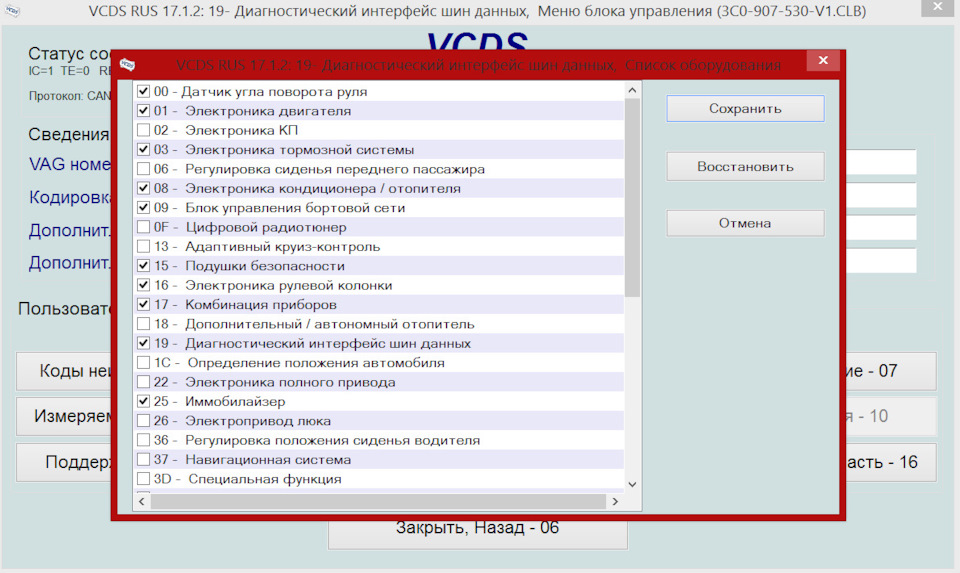Uncheck 09 - Блок управления бортовой сети
Image resolution: width=960 pixels, height=573 pixels.
[x=143, y=208]
